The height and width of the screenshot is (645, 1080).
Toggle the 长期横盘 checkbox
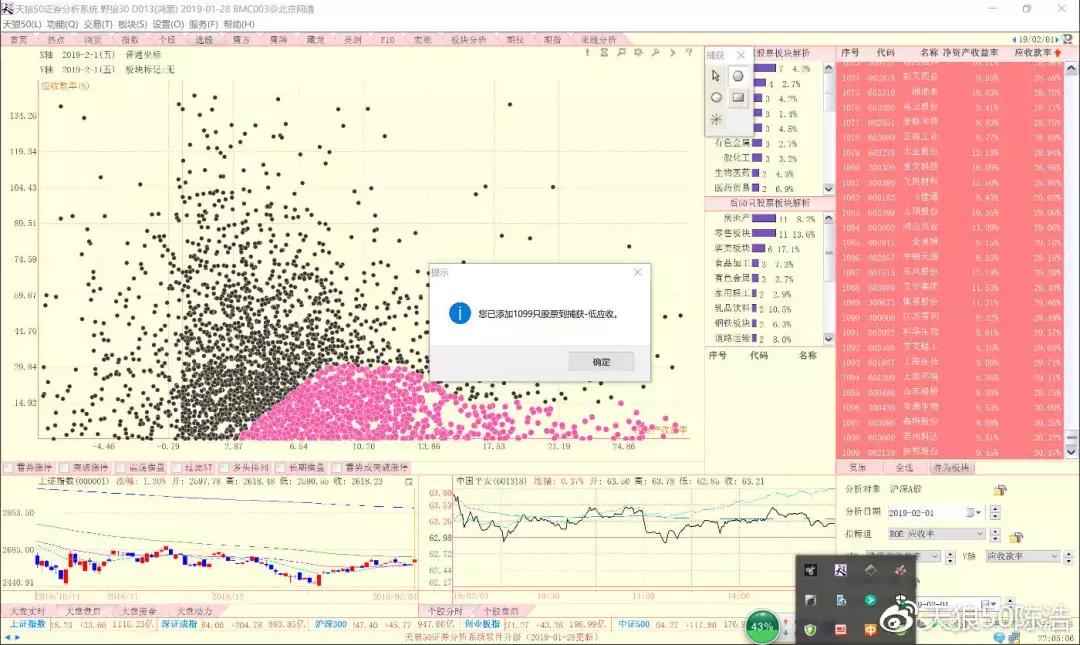279,467
